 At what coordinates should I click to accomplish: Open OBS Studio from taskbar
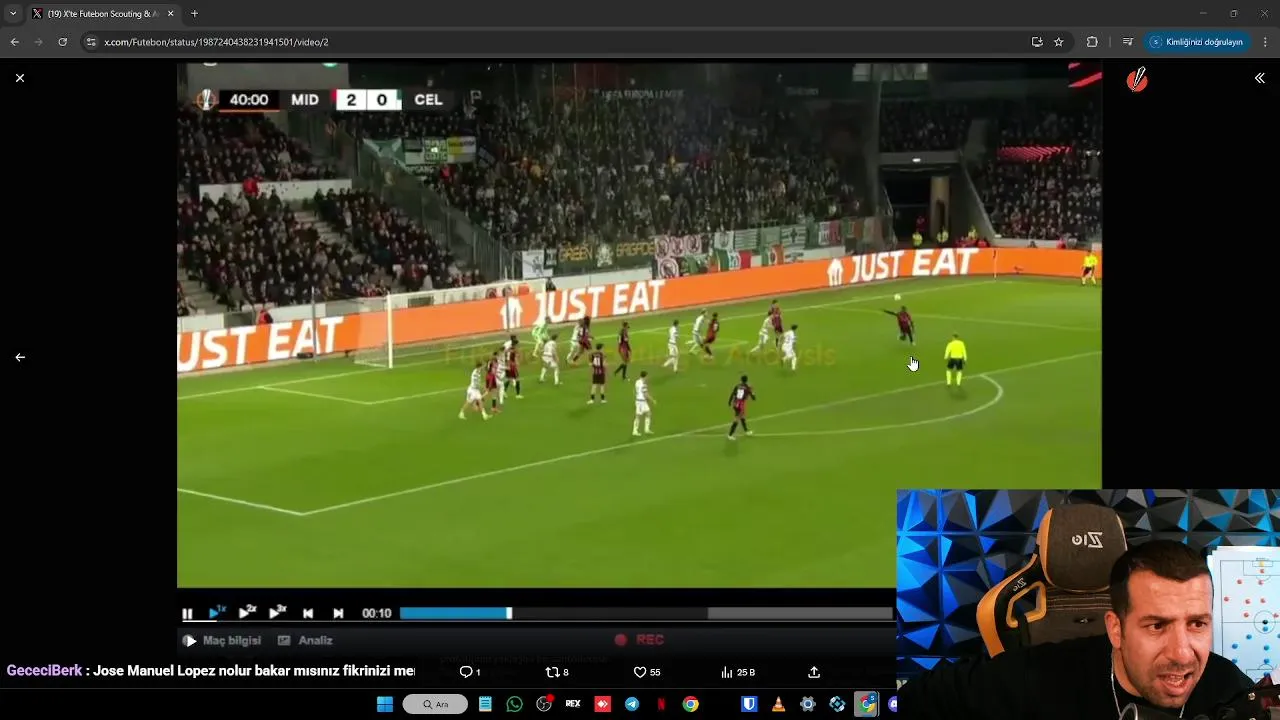544,704
